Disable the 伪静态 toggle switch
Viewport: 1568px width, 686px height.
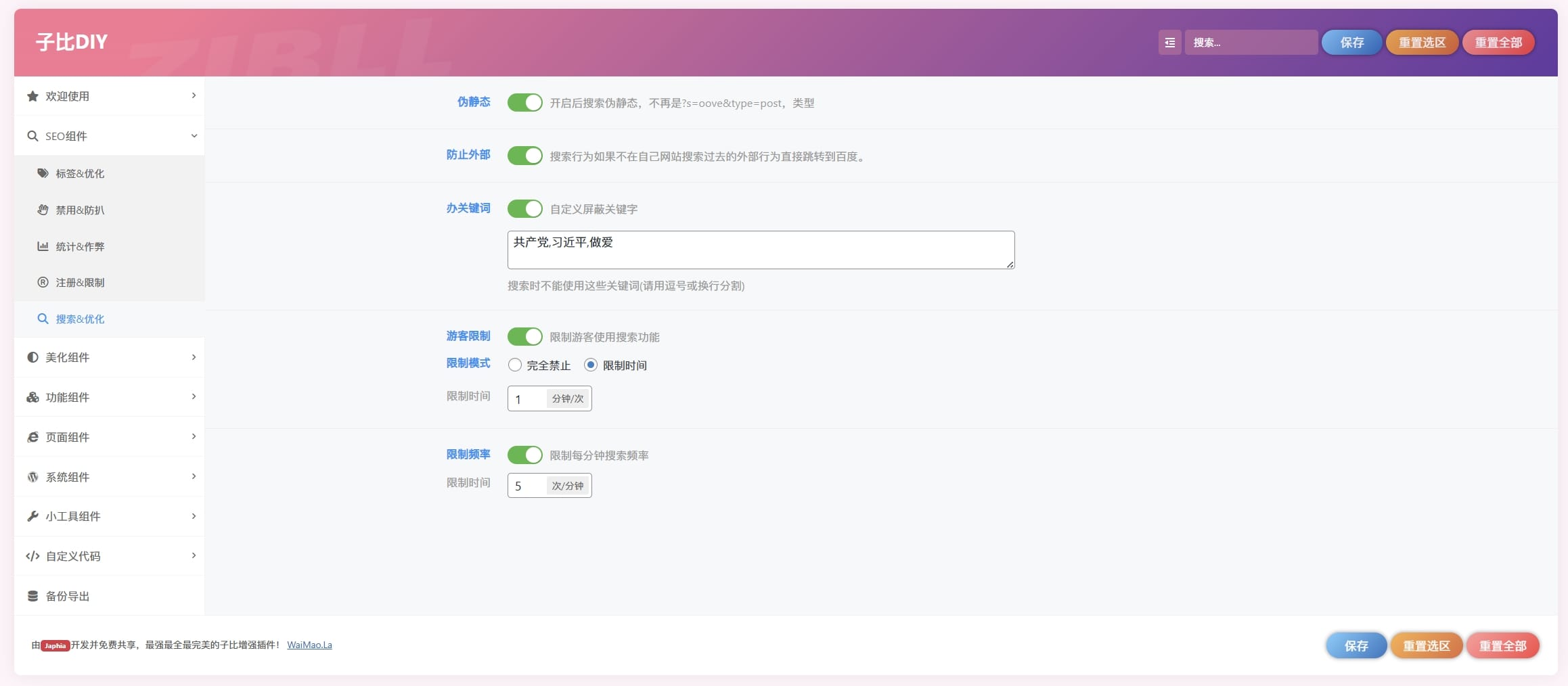[524, 102]
